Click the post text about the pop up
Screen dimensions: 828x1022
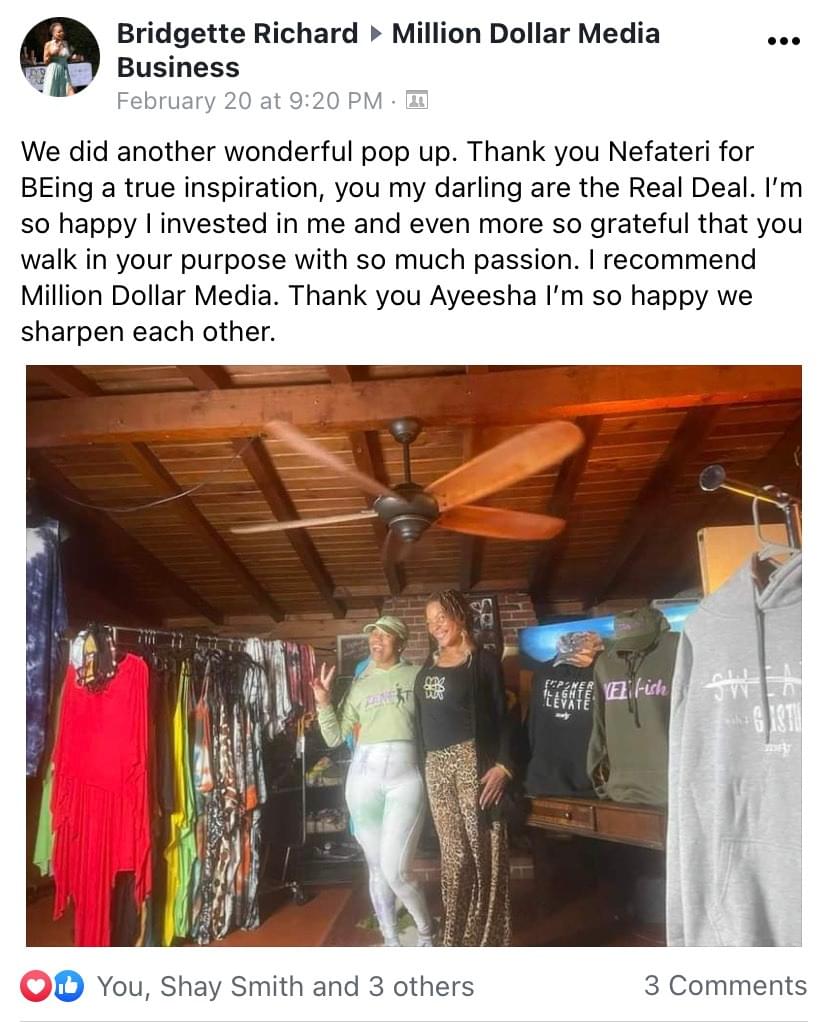tap(412, 242)
